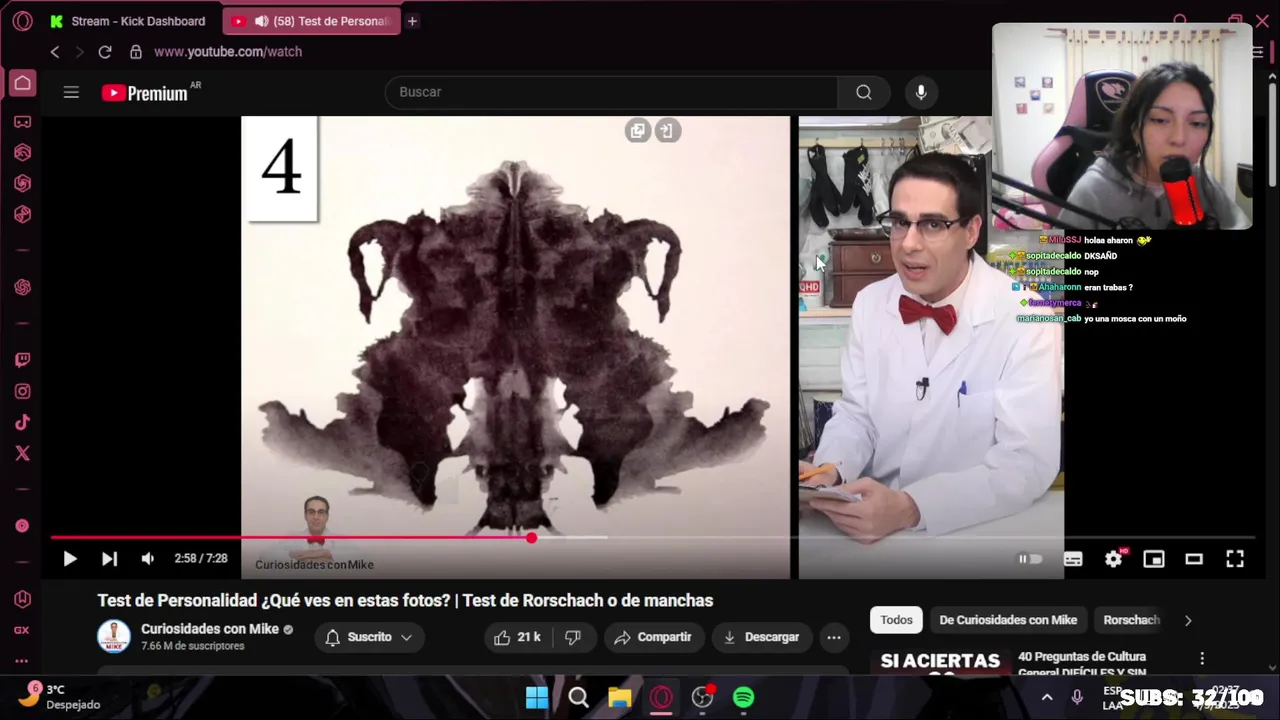The image size is (1280, 720).
Task: Dislike the video
Action: pos(573,637)
